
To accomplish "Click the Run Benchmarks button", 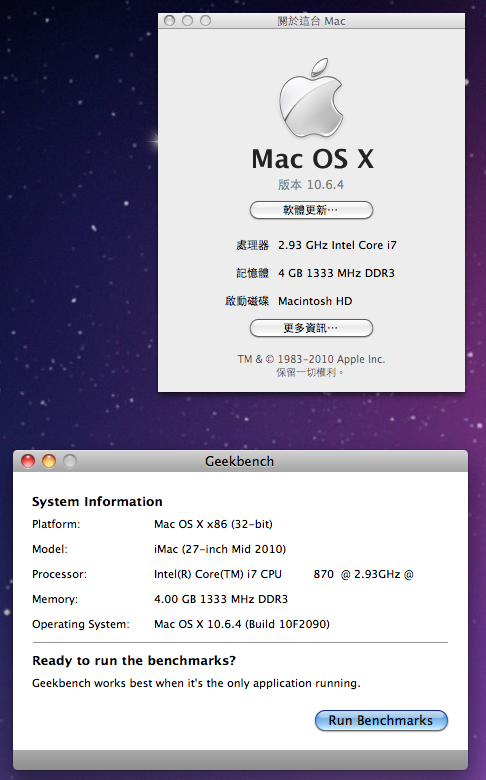I will tap(381, 720).
